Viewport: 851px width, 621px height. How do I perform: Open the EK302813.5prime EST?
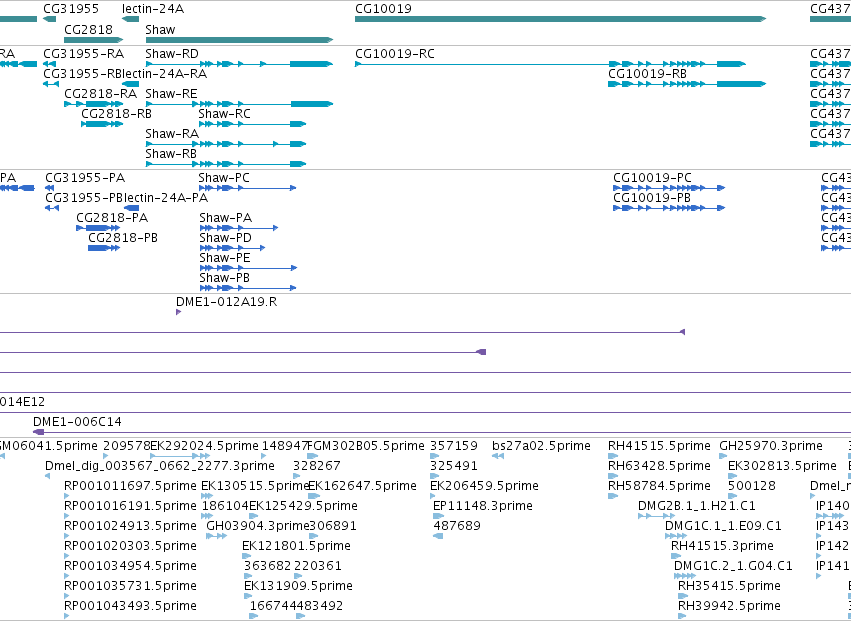tap(733, 476)
